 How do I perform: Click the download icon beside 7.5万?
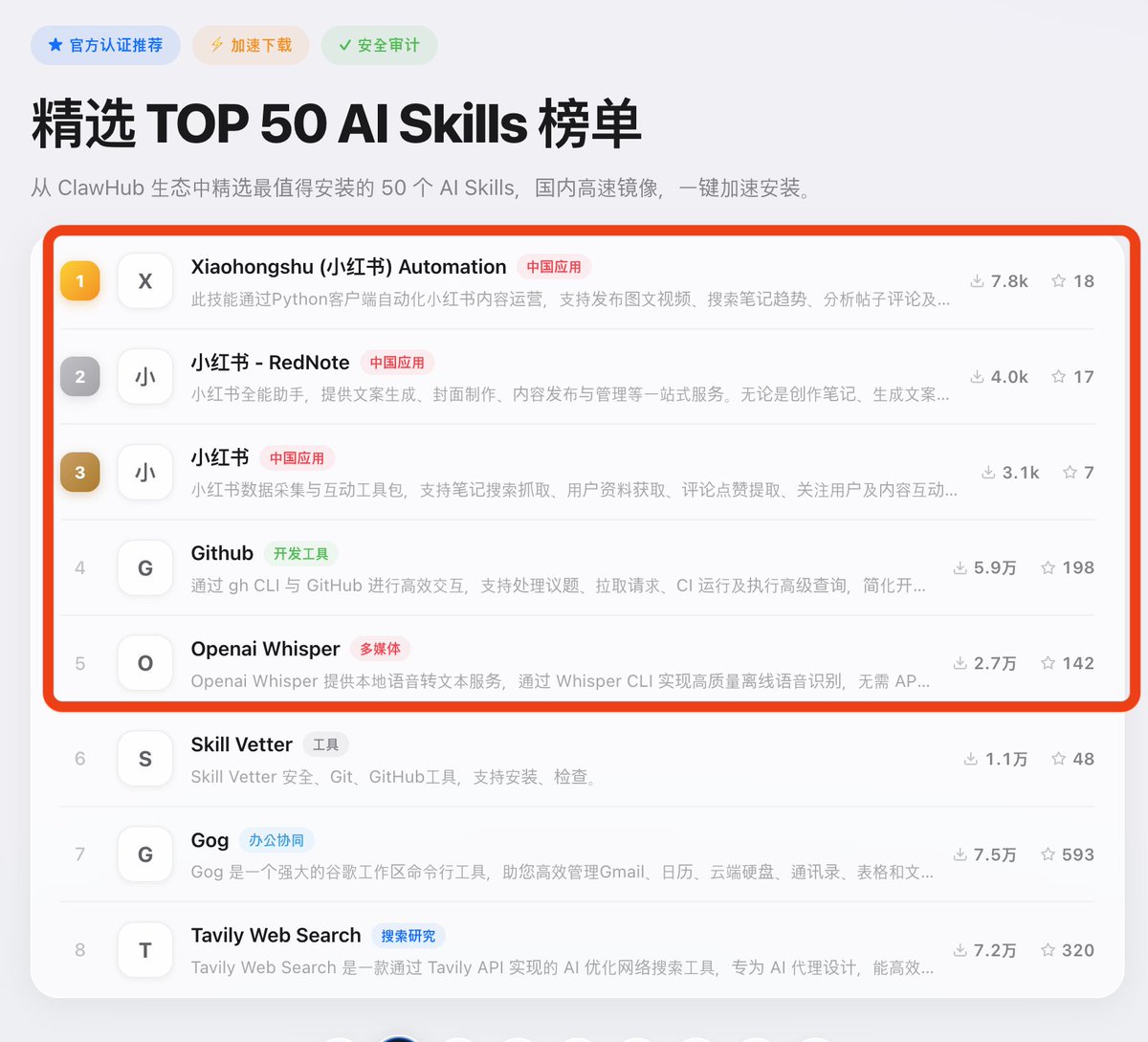click(x=960, y=854)
